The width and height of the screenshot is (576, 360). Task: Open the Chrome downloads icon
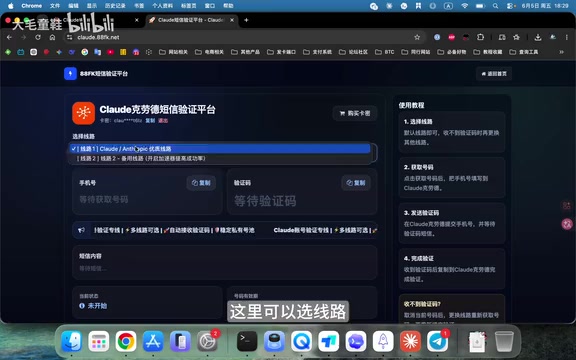[x=538, y=37]
